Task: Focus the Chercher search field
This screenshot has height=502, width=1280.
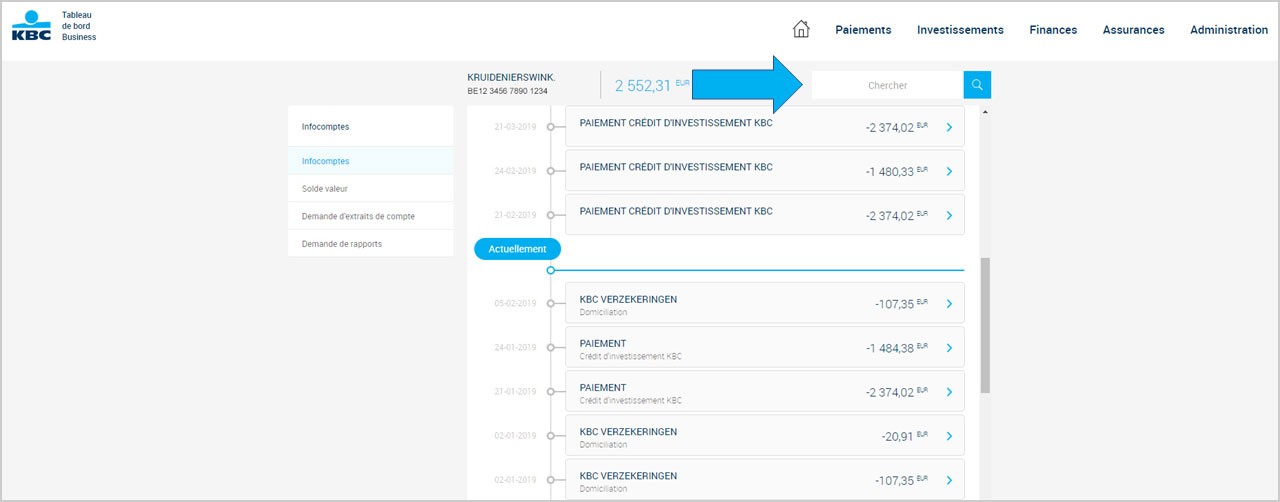Action: 887,85
